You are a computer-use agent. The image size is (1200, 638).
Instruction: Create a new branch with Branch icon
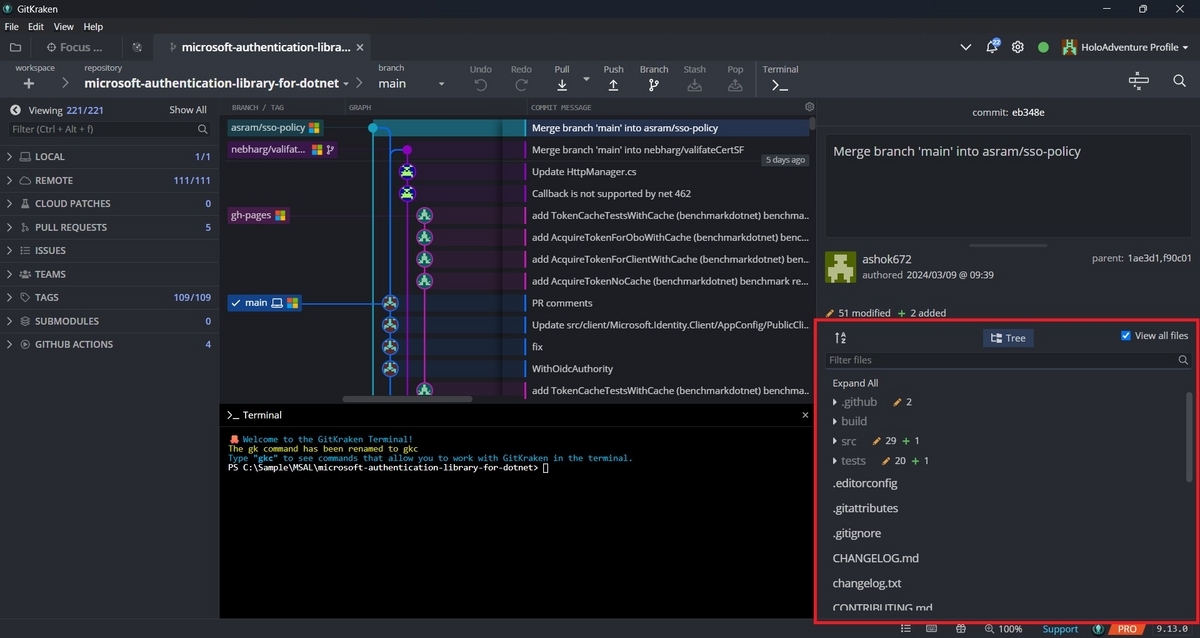click(654, 85)
